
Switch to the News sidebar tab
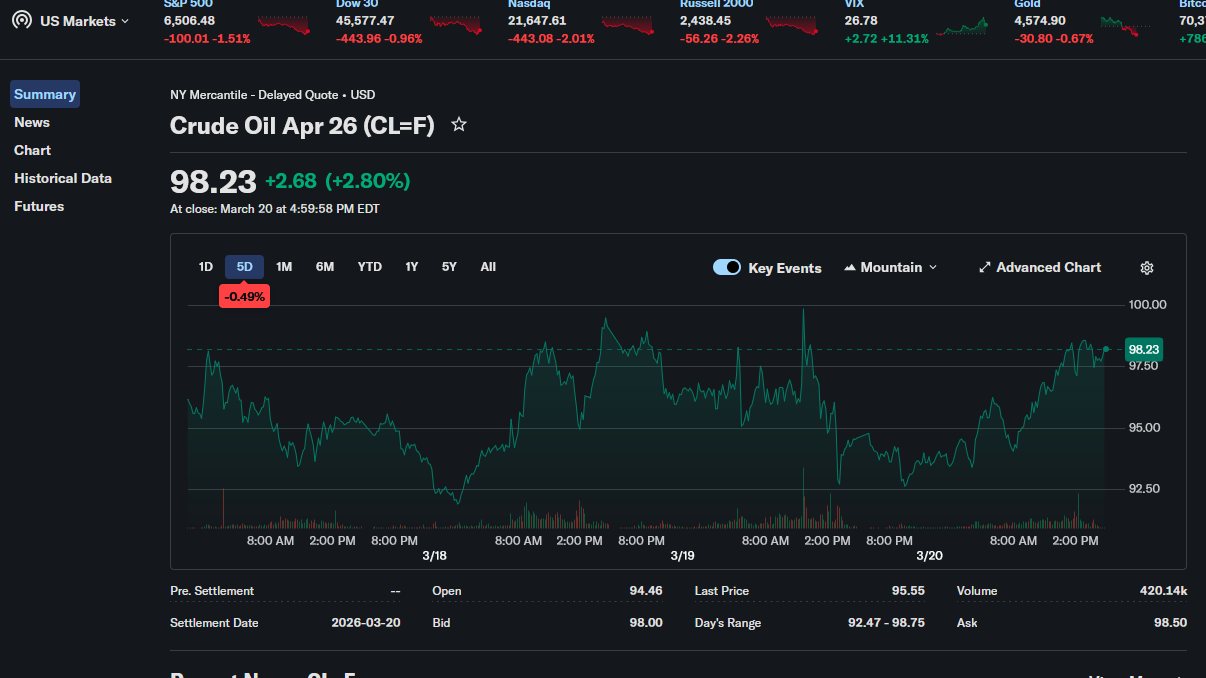tap(32, 122)
